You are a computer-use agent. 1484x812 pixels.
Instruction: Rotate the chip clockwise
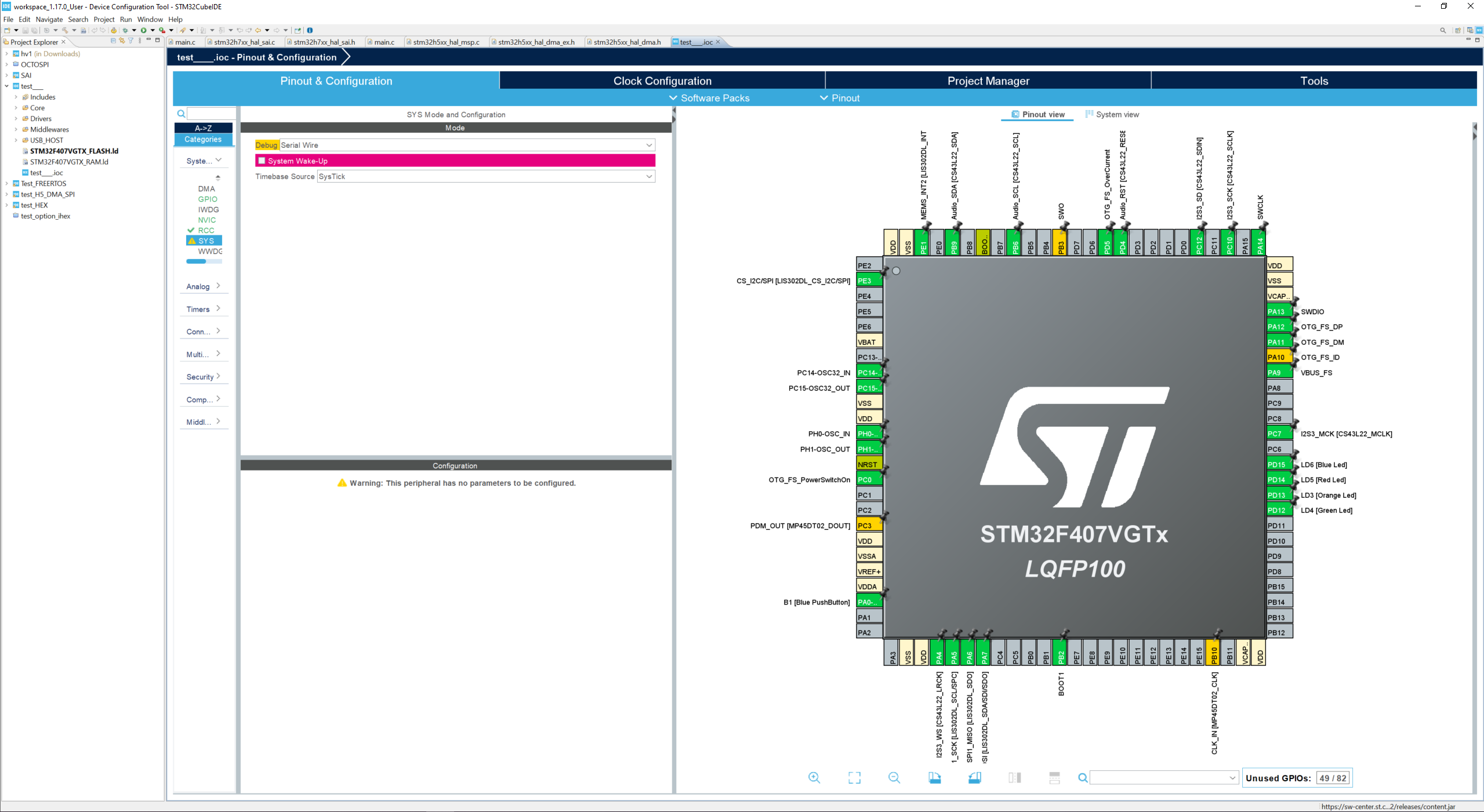(935, 778)
